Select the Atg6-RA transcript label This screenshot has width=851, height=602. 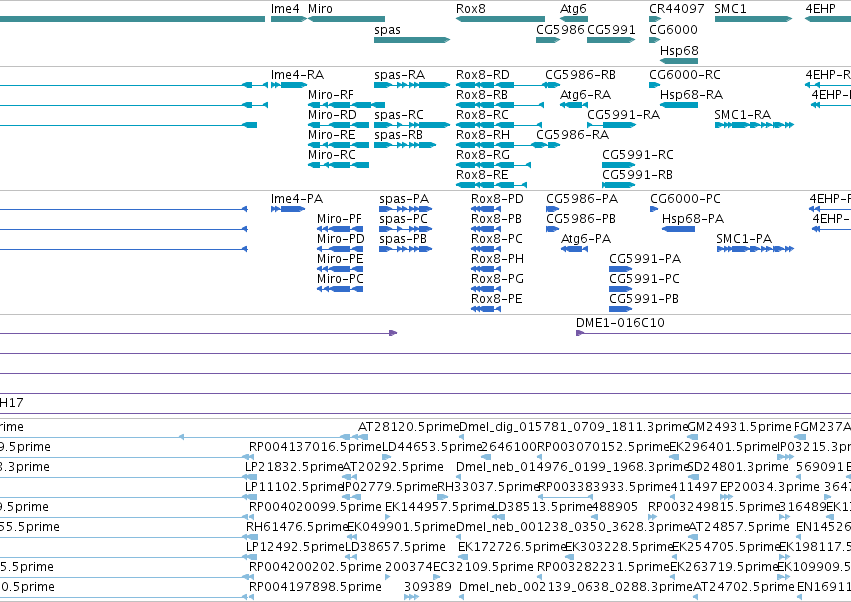click(x=586, y=95)
